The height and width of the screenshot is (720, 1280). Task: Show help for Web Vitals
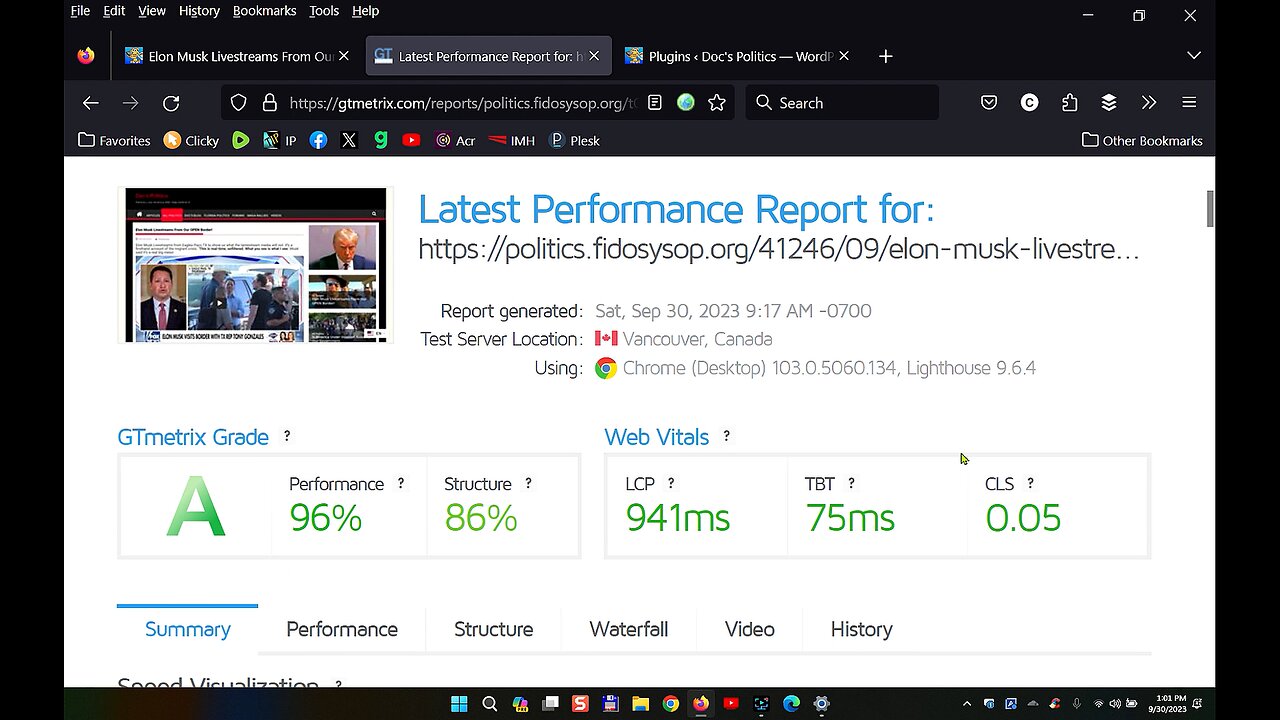click(x=726, y=436)
